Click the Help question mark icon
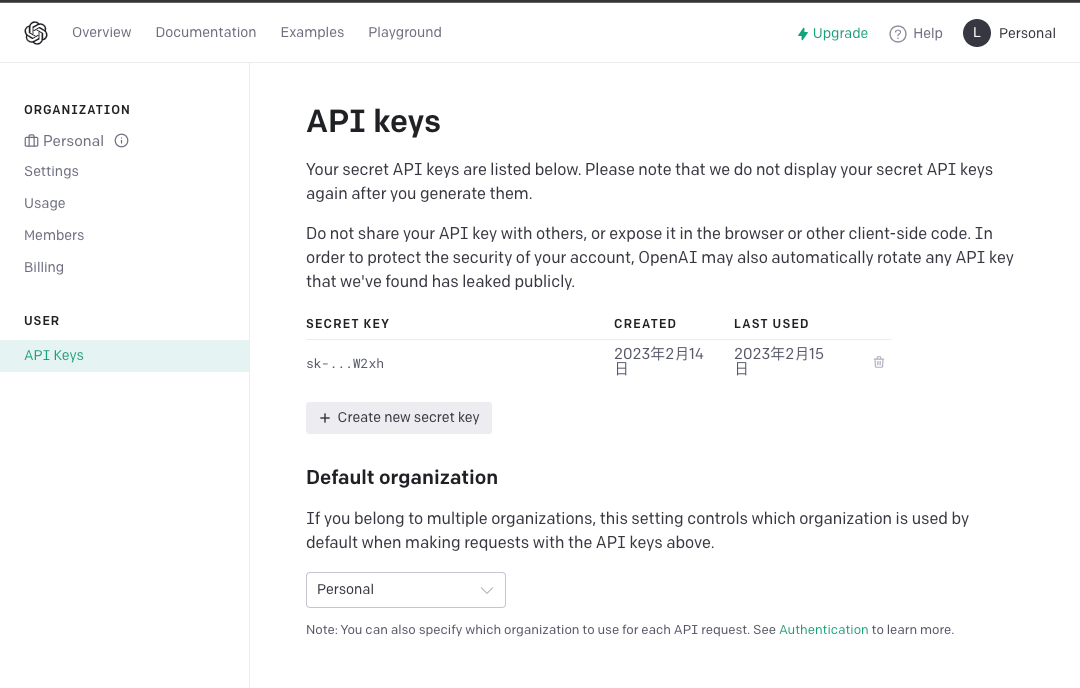 click(x=898, y=34)
